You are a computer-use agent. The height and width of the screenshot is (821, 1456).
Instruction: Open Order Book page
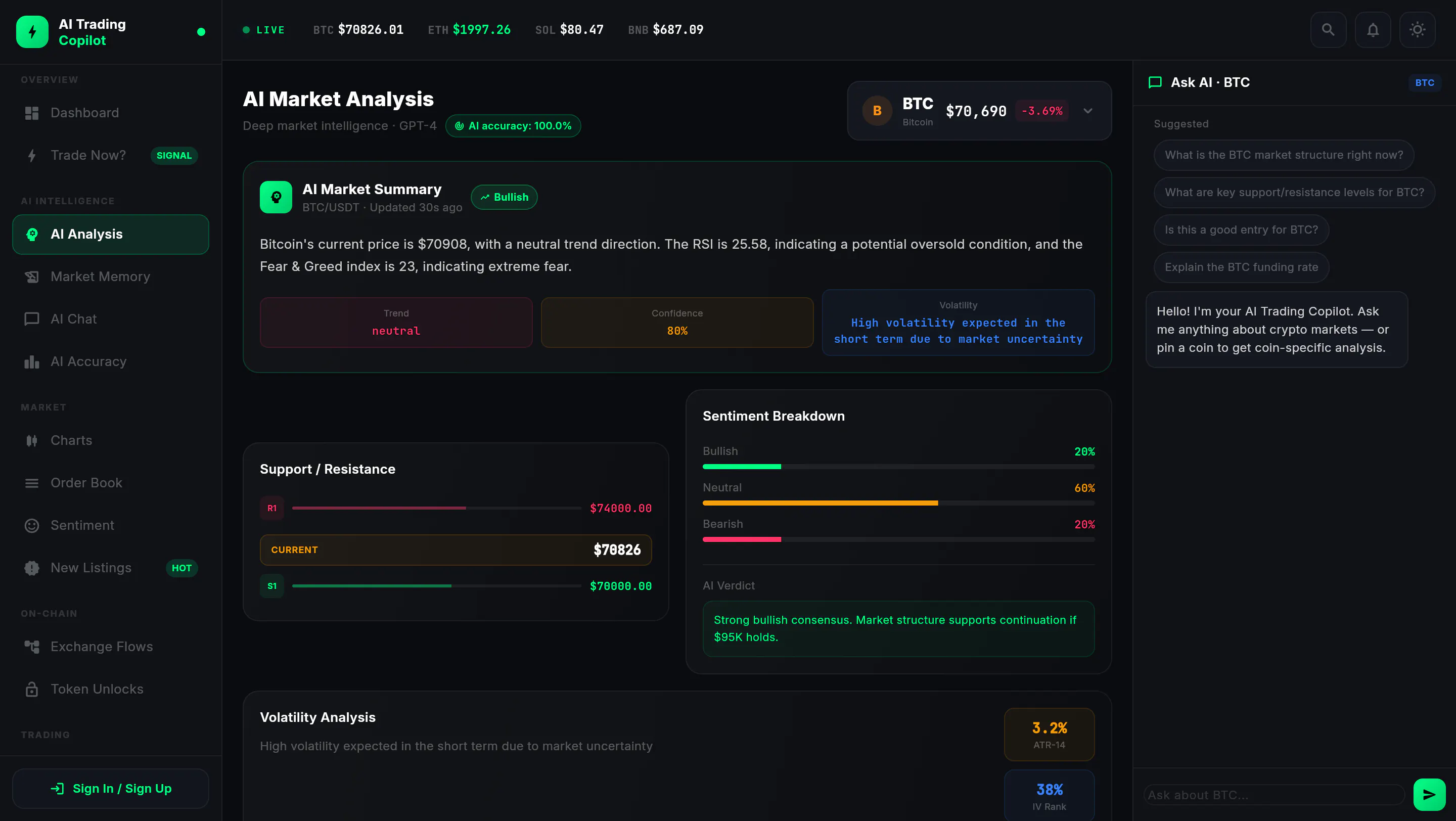pyautogui.click(x=111, y=483)
